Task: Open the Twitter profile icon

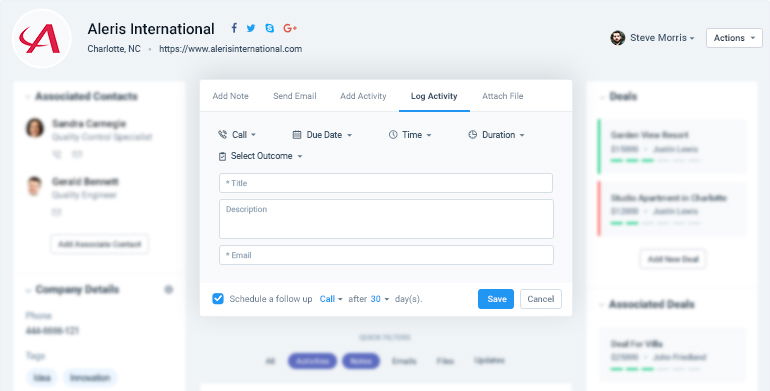Action: pyautogui.click(x=251, y=28)
